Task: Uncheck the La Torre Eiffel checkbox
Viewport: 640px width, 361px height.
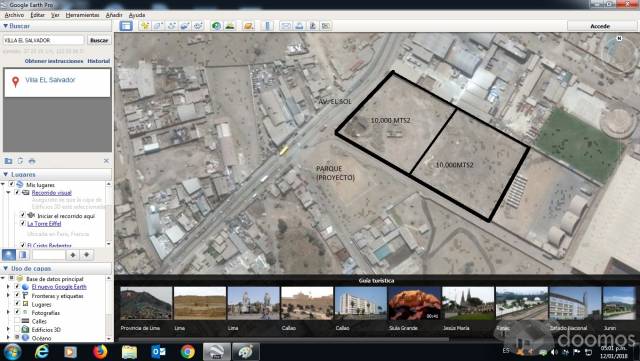Action: (x=23, y=223)
